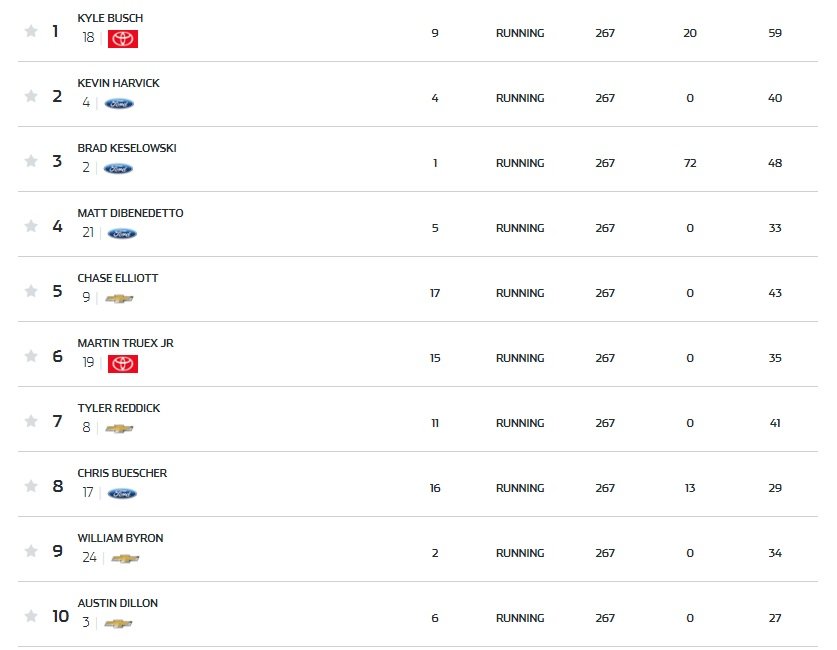837x650 pixels.
Task: Toggle favorite star for Kyle Busch
Action: pyautogui.click(x=31, y=31)
